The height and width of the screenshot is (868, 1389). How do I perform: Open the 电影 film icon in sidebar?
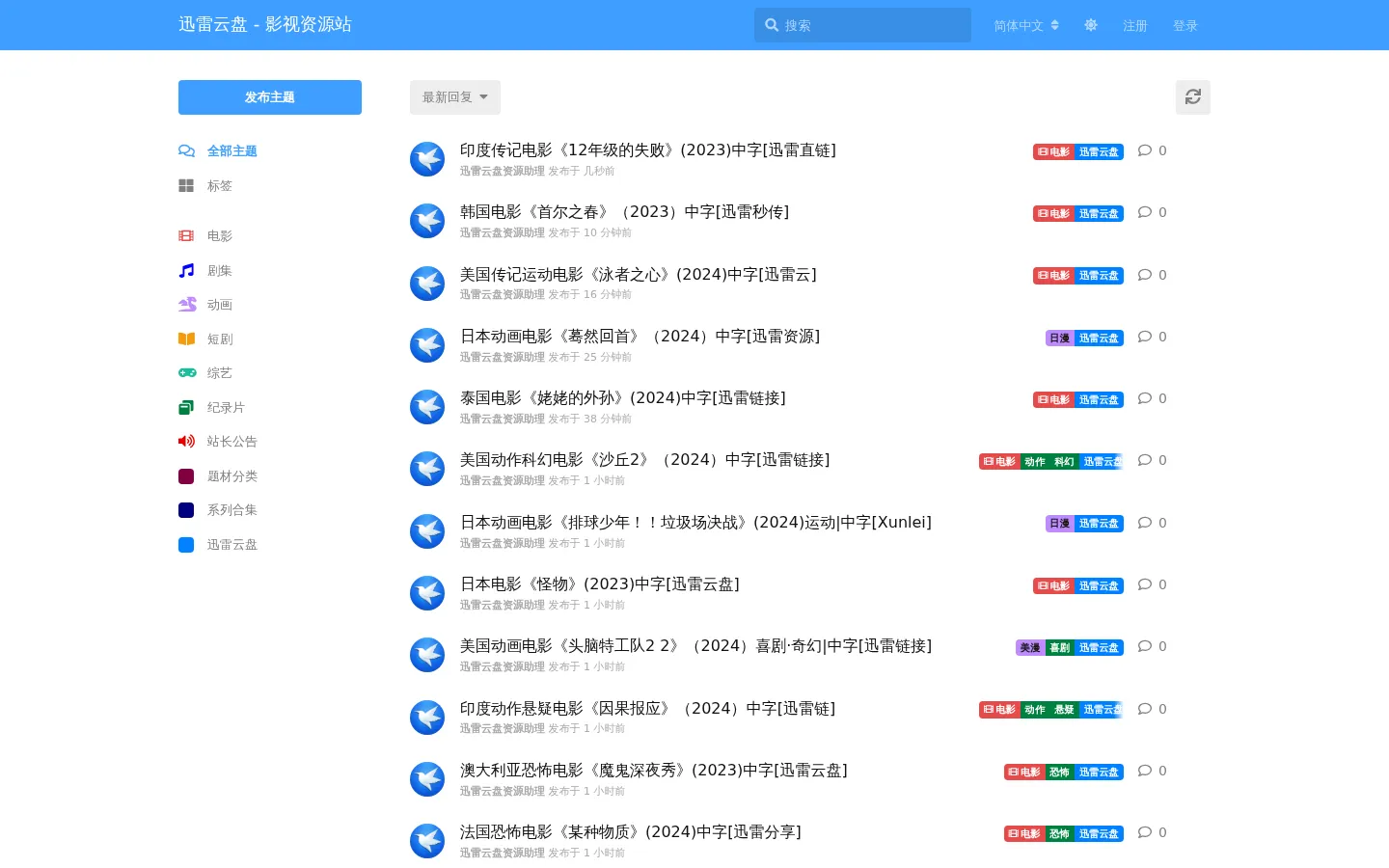point(186,236)
